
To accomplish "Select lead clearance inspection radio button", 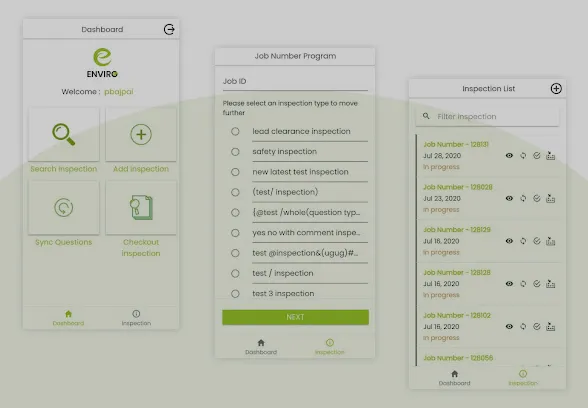I will pos(235,131).
